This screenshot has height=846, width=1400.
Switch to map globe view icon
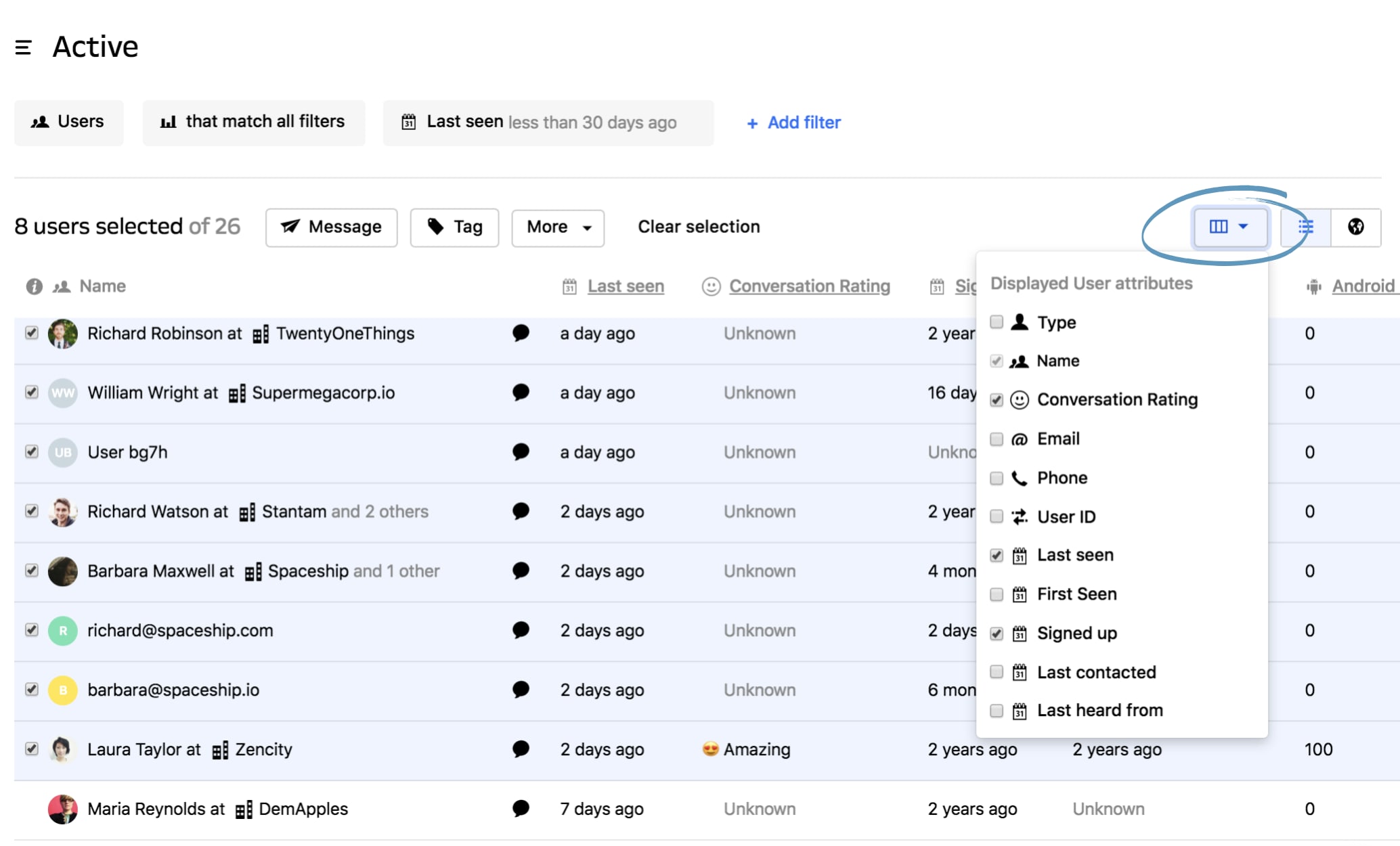click(x=1356, y=227)
